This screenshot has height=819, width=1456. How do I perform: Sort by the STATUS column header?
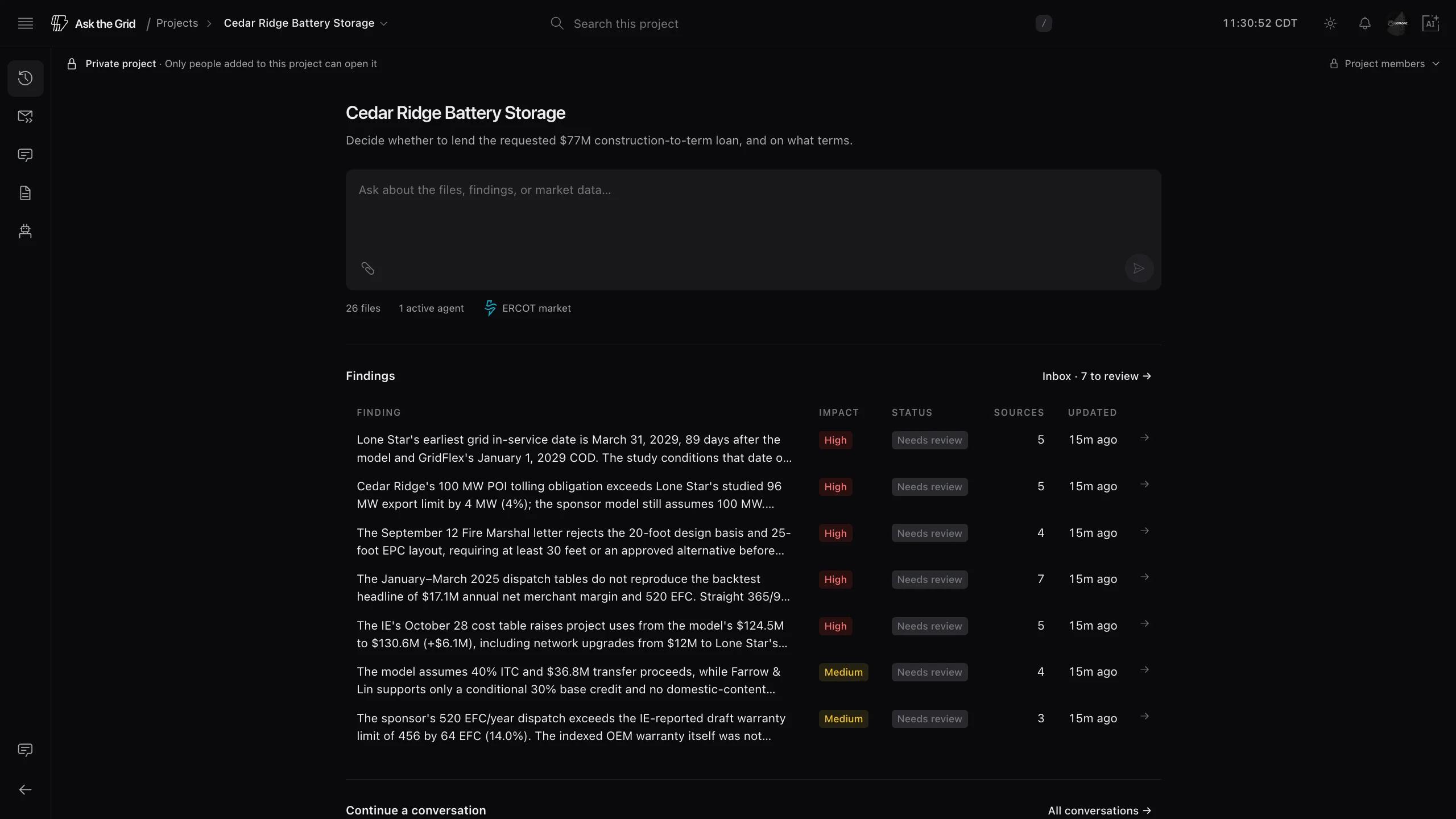(x=912, y=412)
